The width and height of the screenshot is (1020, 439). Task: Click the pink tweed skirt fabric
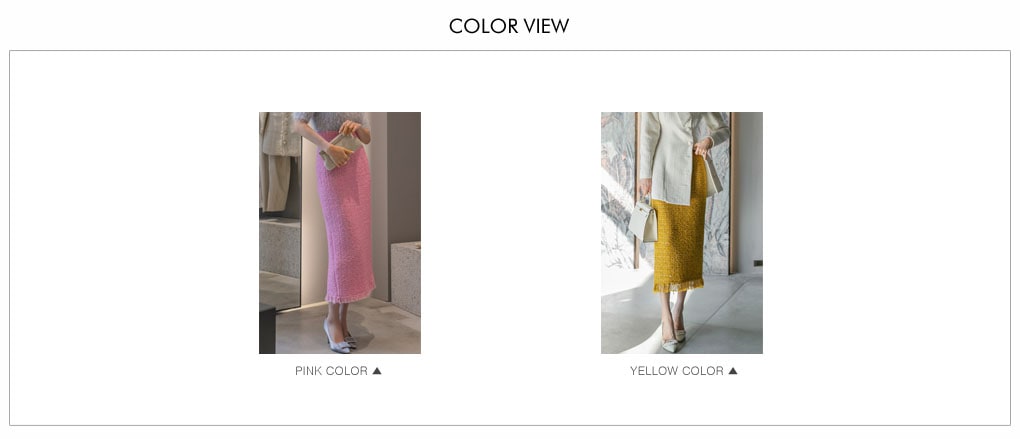[345, 221]
